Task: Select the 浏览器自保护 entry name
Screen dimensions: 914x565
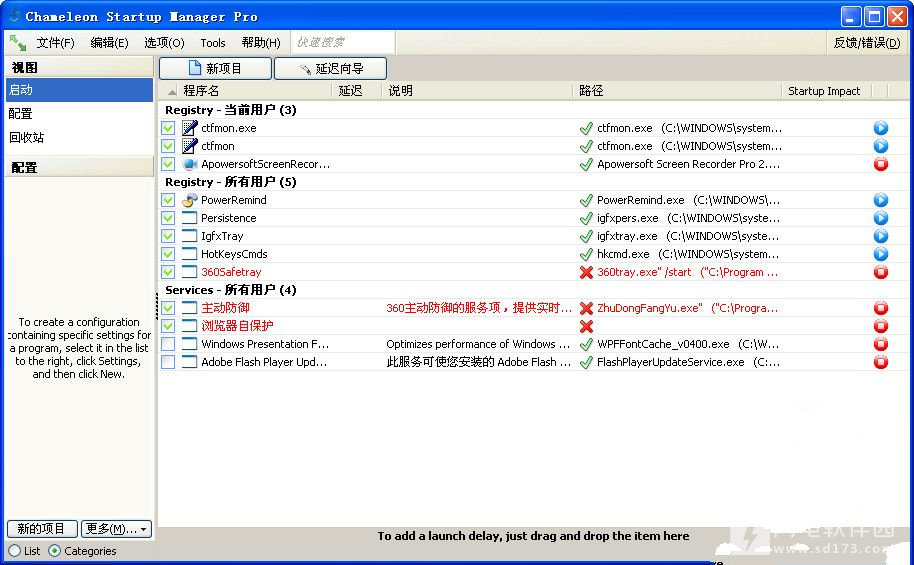Action: [x=237, y=326]
